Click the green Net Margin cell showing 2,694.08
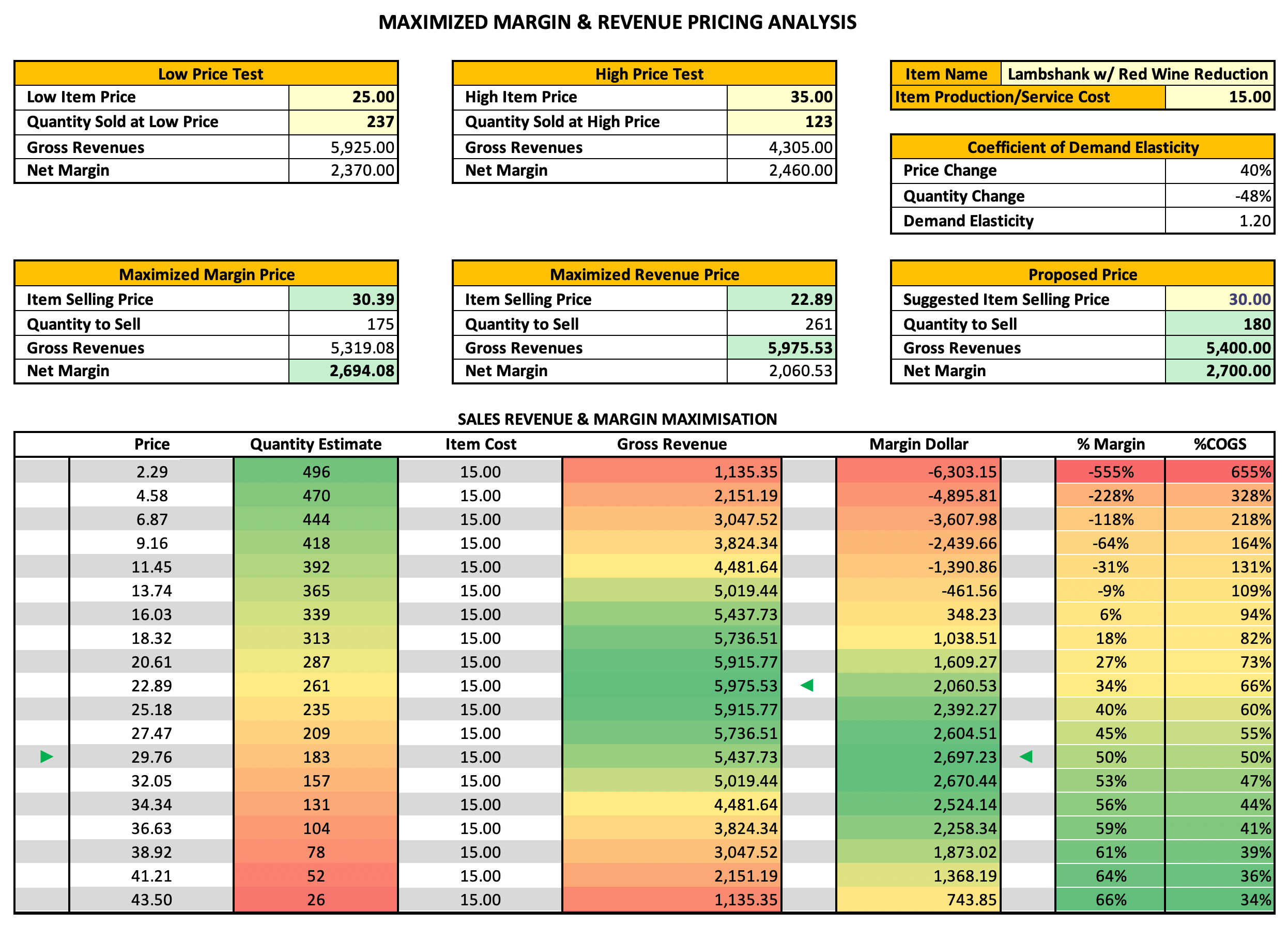The image size is (1288, 926). tap(344, 371)
